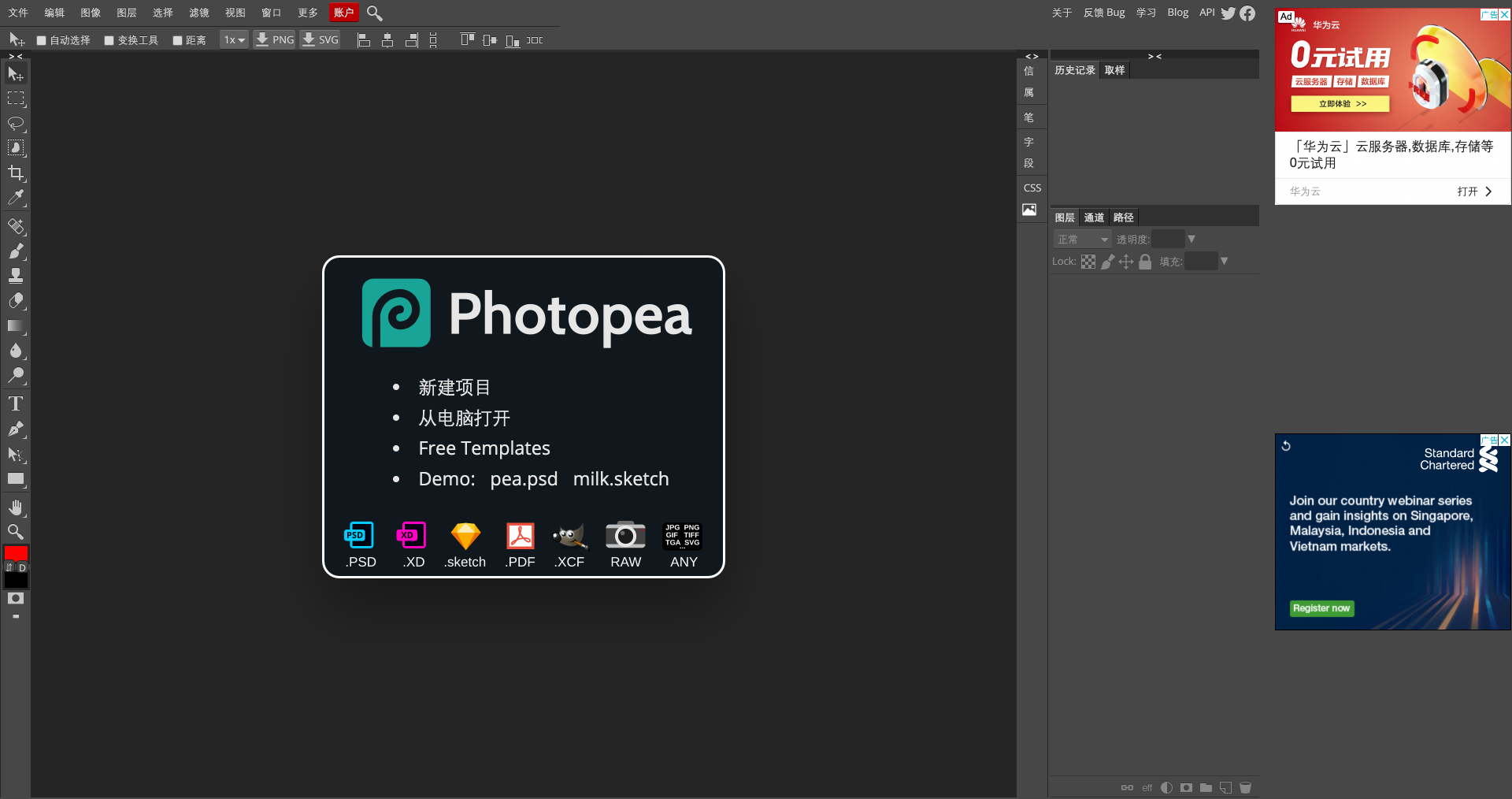1512x799 pixels.
Task: Open the 滤镜 menu
Action: coord(198,13)
